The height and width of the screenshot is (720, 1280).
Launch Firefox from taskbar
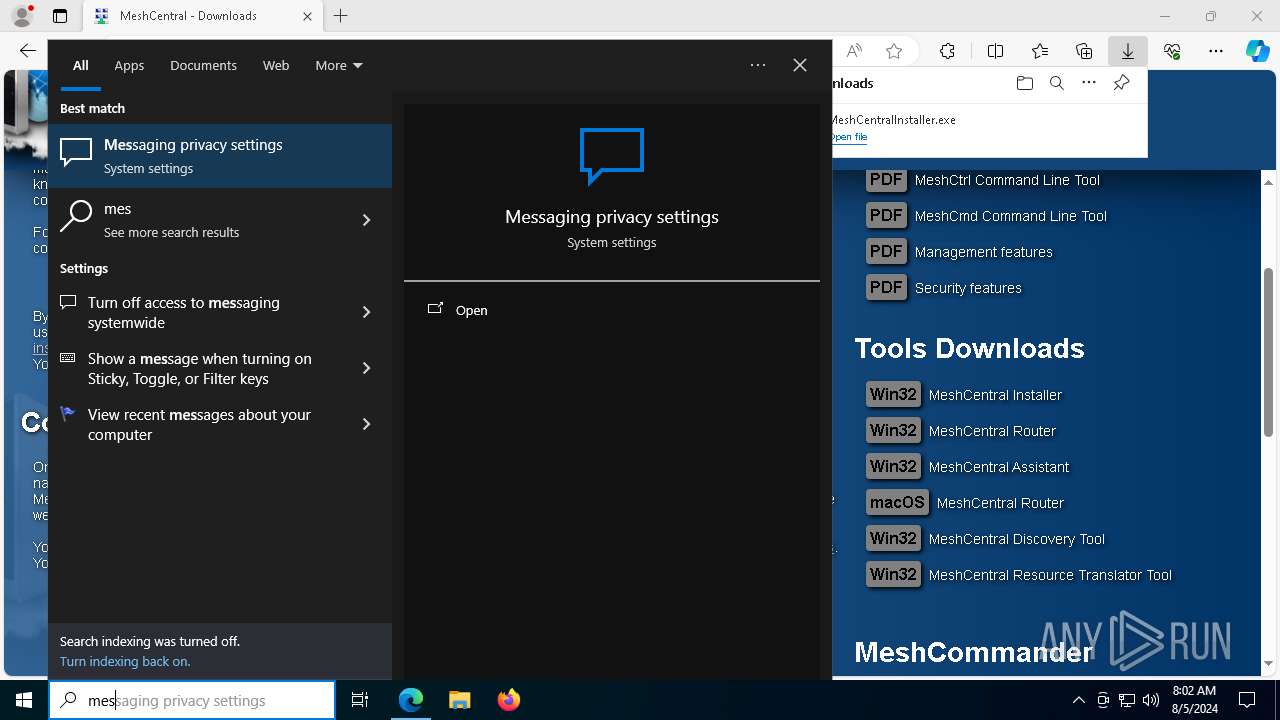coord(508,700)
